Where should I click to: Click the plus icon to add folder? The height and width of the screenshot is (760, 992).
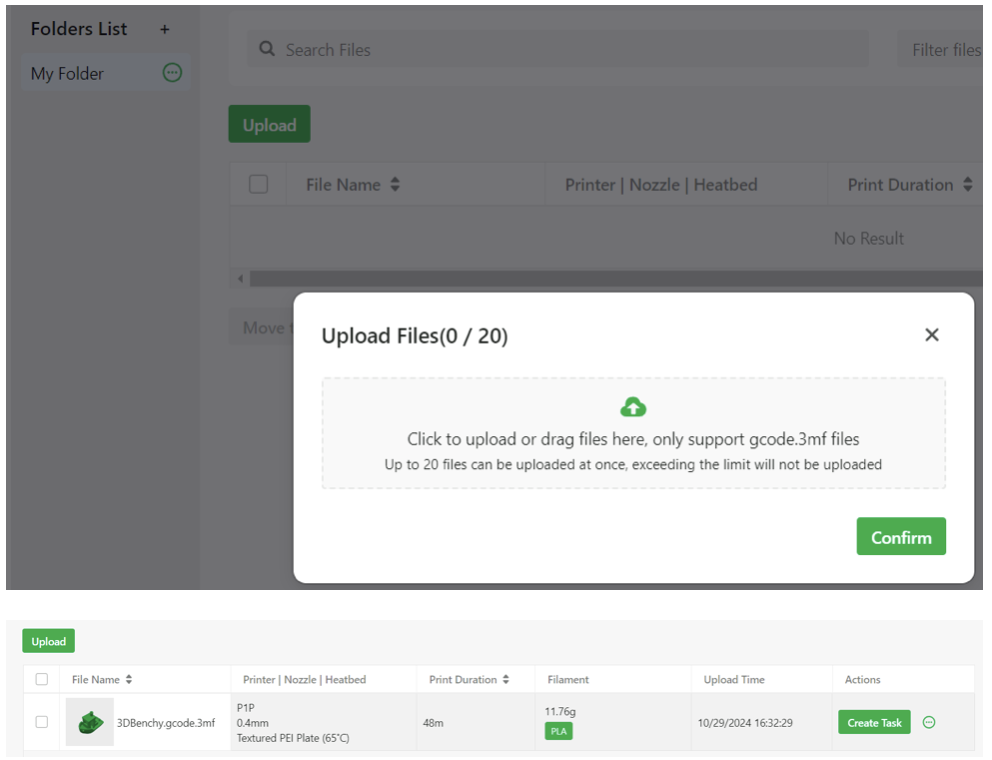(165, 30)
